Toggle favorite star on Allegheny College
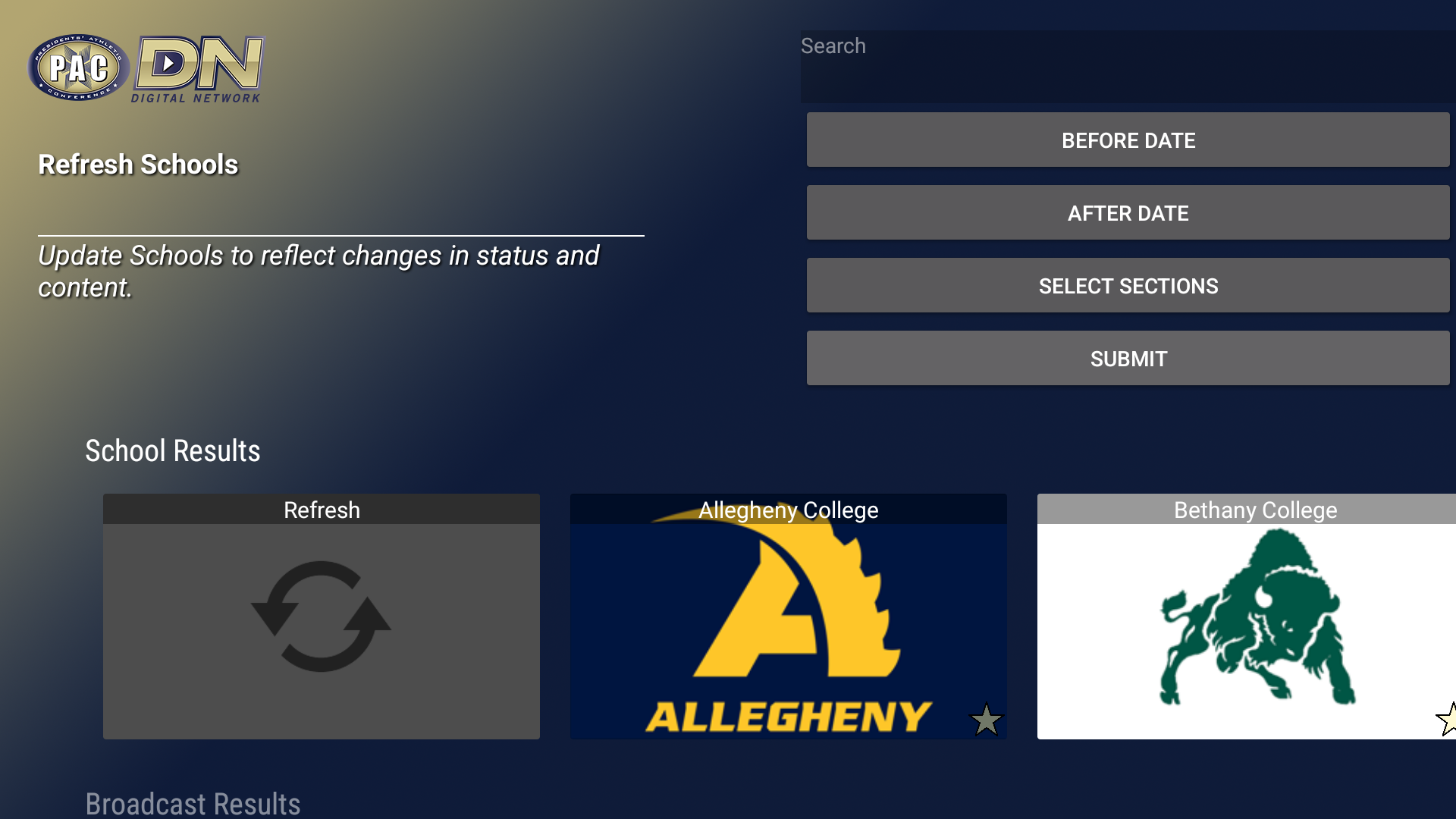The image size is (1456, 819). 986,720
